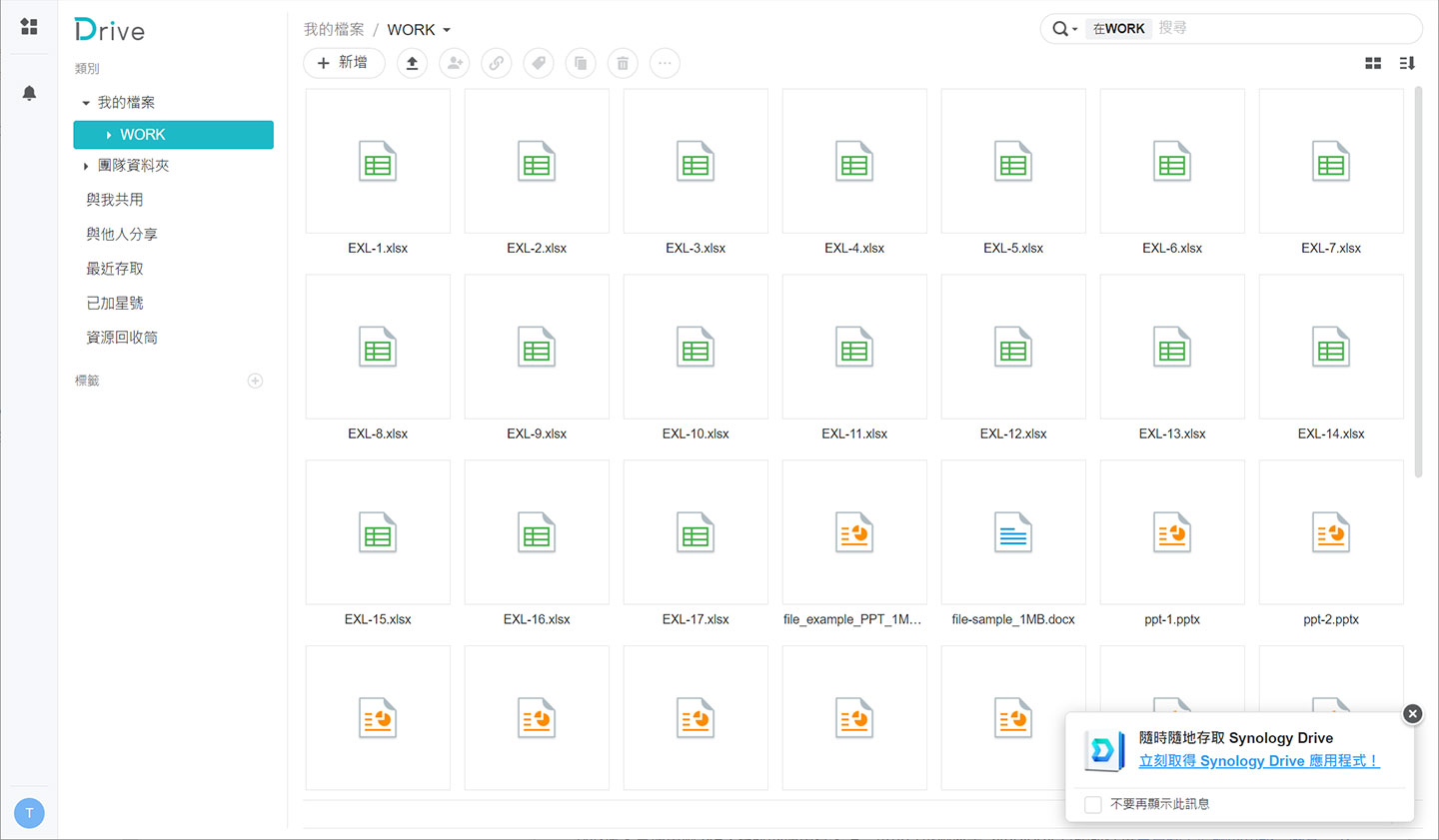This screenshot has width=1439, height=840.
Task: Collapse the 我的檔案 tree node
Action: [86, 103]
